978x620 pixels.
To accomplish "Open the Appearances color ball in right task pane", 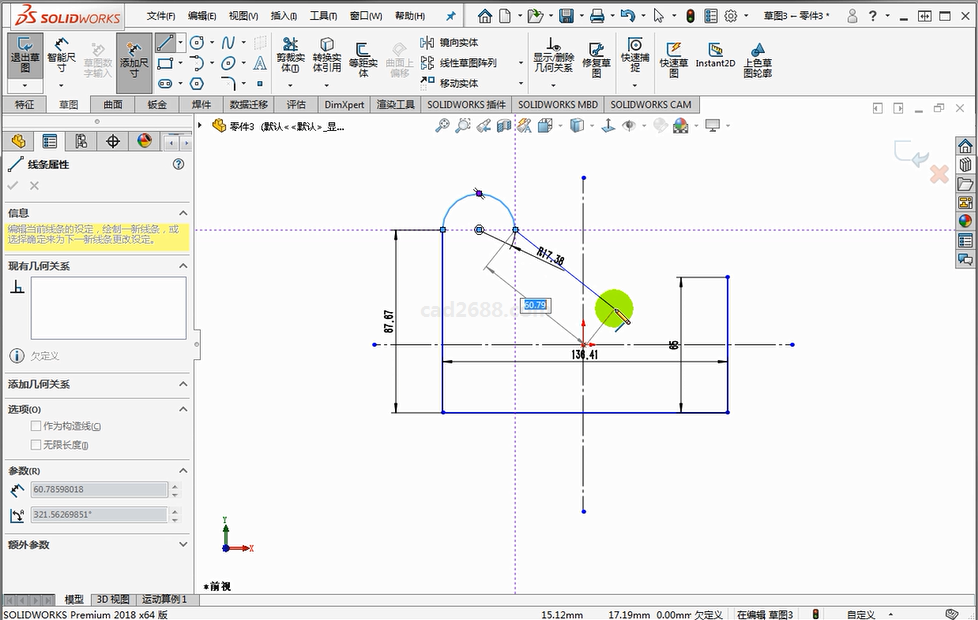I will coord(965,221).
